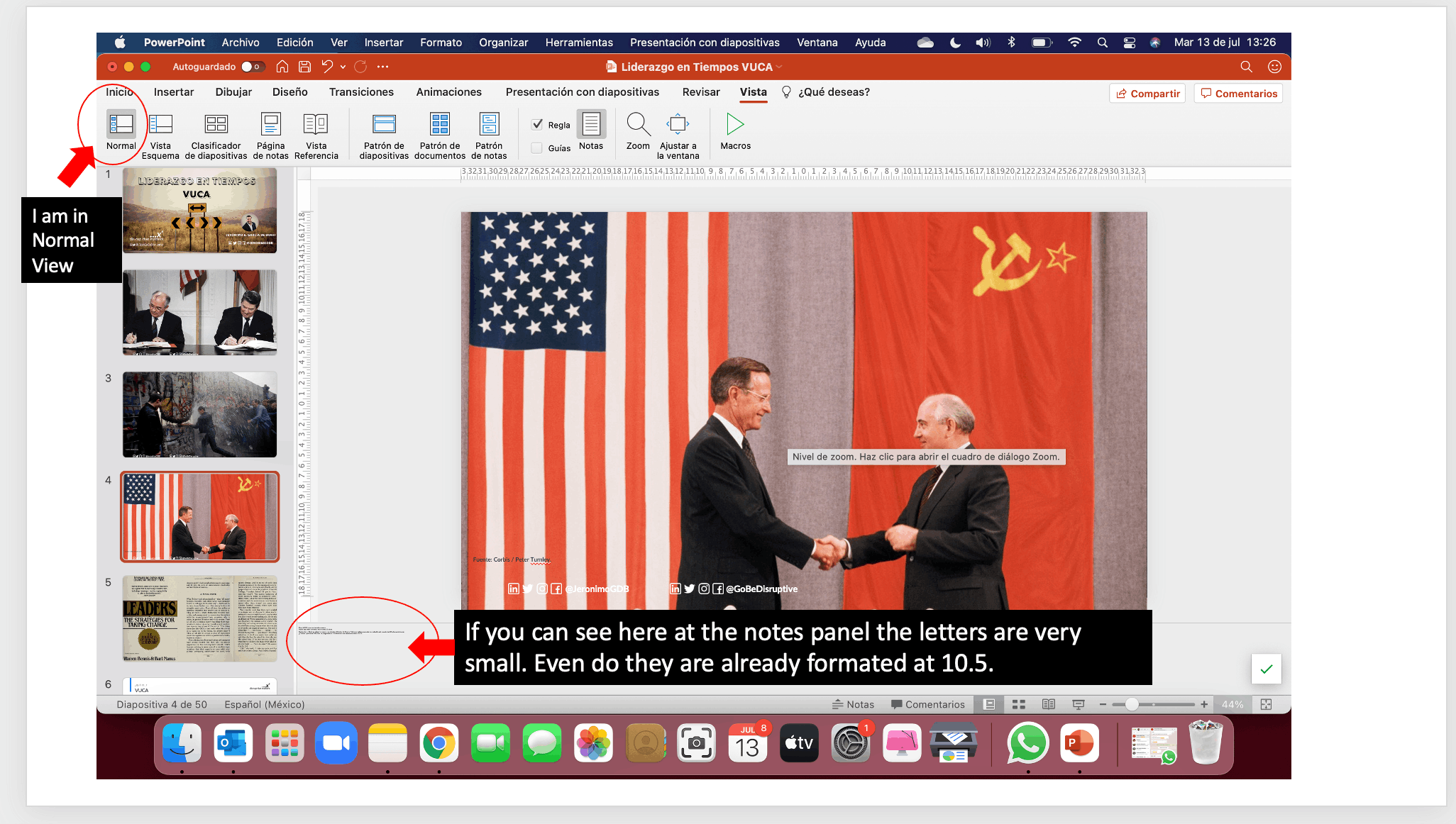
Task: Click the save icon in title bar
Action: pos(304,67)
